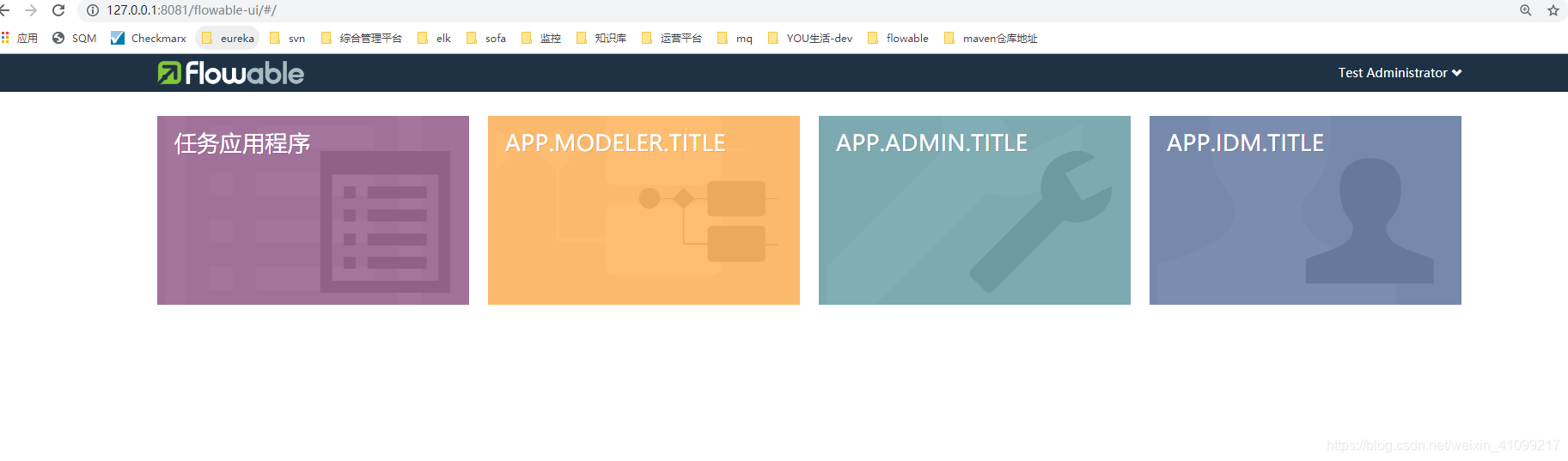Image resolution: width=1568 pixels, height=461 pixels.
Task: Open the 应用 apps shortcut
Action: click(x=20, y=38)
